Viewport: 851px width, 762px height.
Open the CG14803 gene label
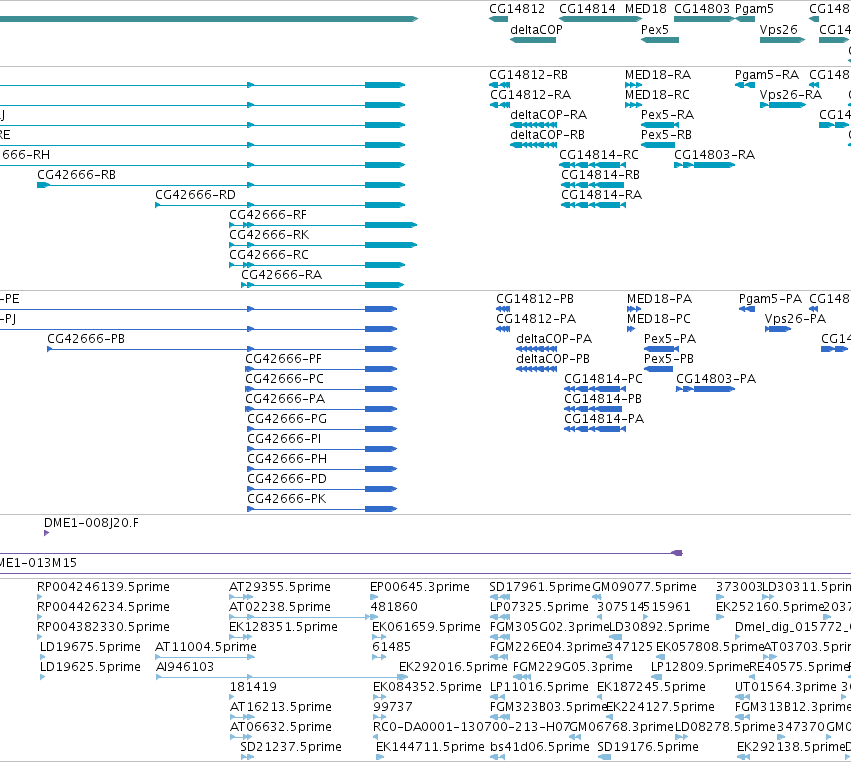pyautogui.click(x=702, y=9)
